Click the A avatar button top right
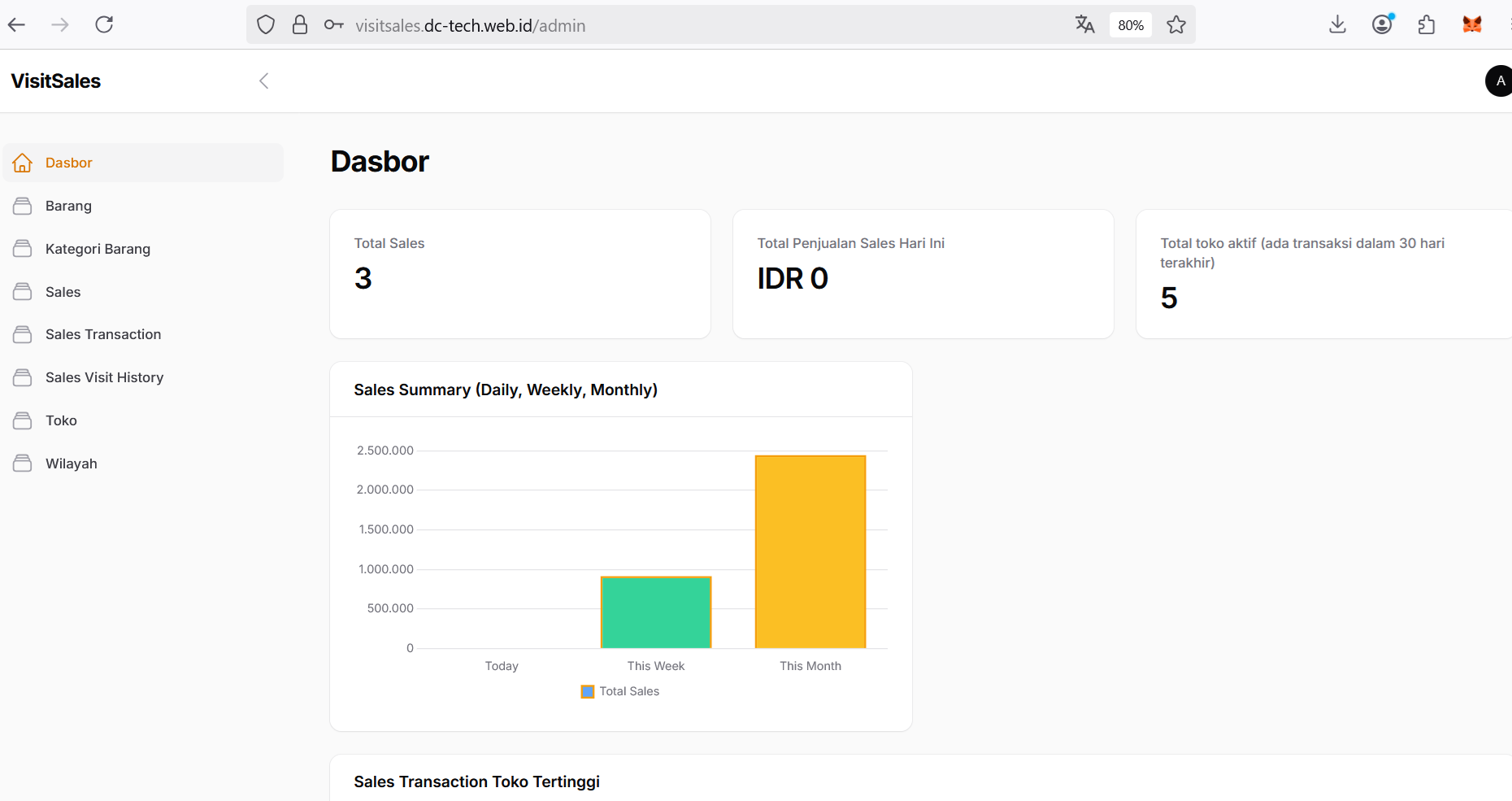The image size is (1512, 801). point(1499,81)
